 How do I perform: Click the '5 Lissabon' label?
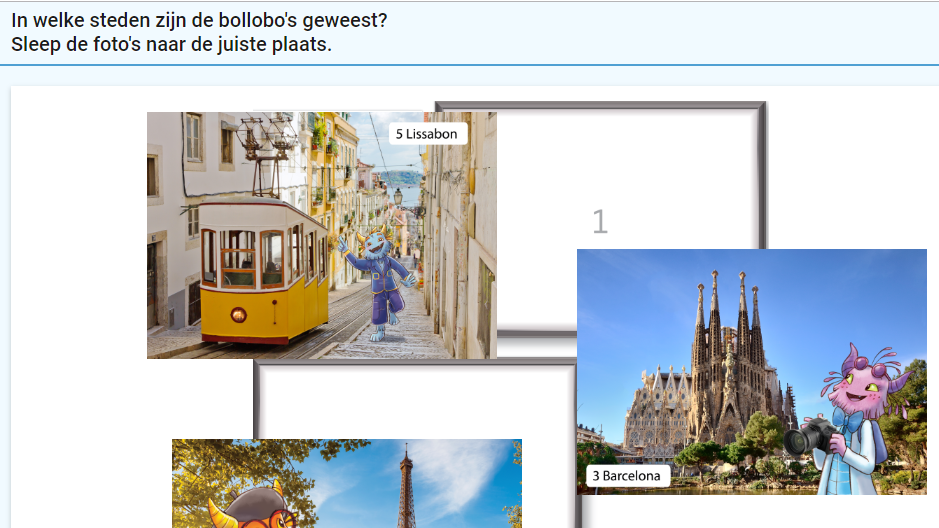427,134
